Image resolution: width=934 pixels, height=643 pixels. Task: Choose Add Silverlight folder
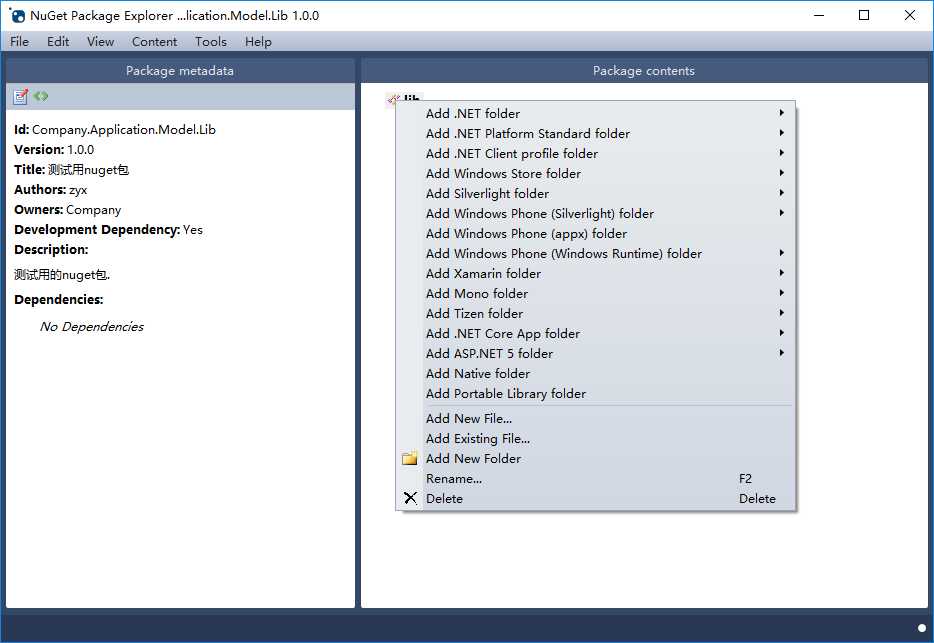coord(596,193)
